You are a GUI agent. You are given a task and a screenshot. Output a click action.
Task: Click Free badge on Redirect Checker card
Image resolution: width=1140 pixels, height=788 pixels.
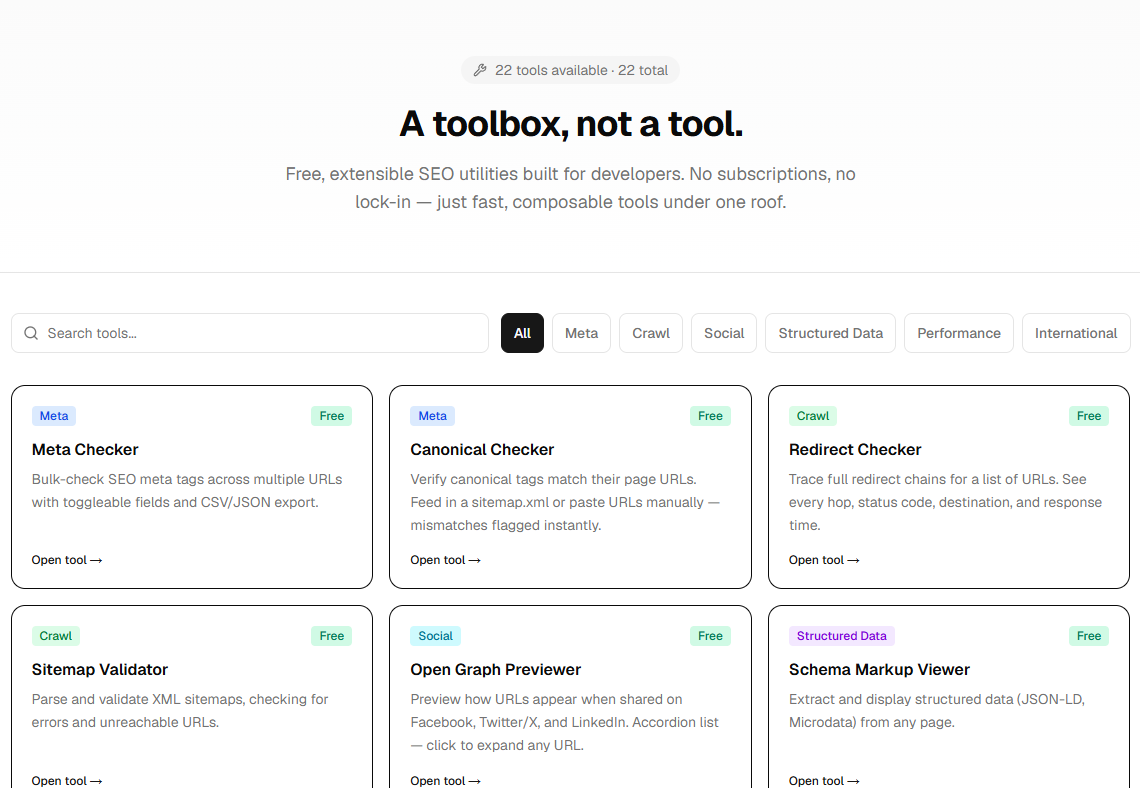click(1089, 416)
